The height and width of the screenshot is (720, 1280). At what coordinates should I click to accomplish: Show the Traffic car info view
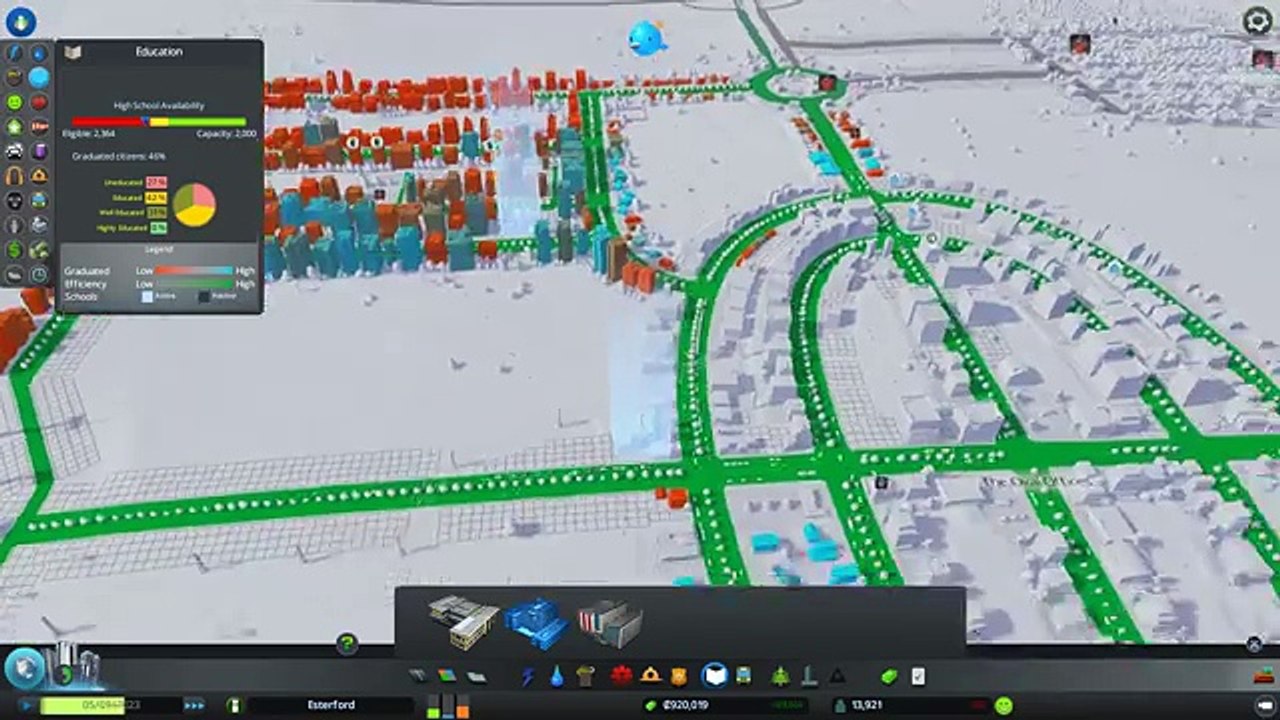point(15,152)
